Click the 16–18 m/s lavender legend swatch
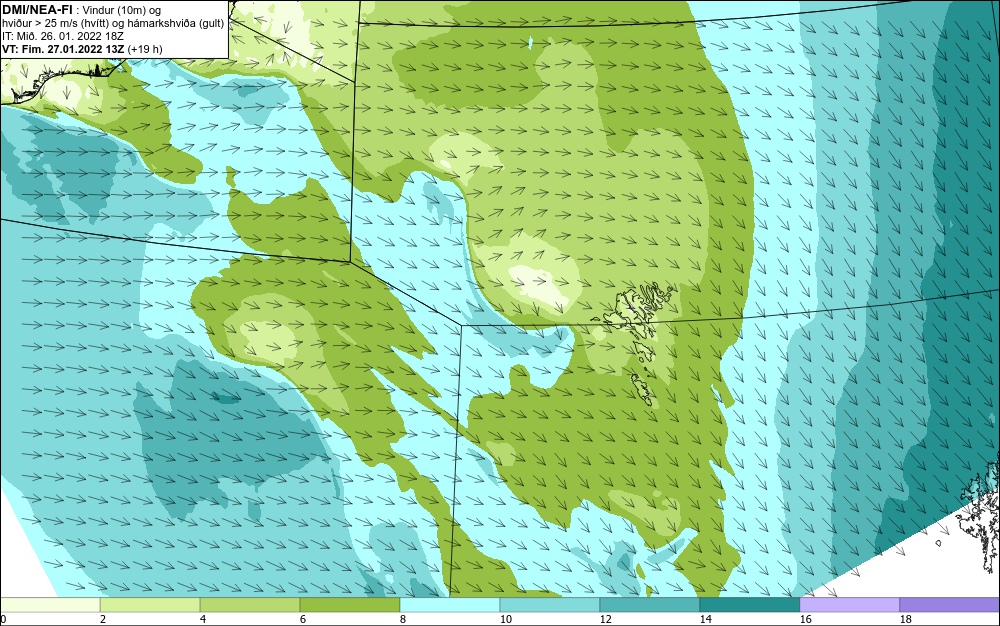This screenshot has height=626, width=1000. tap(849, 604)
